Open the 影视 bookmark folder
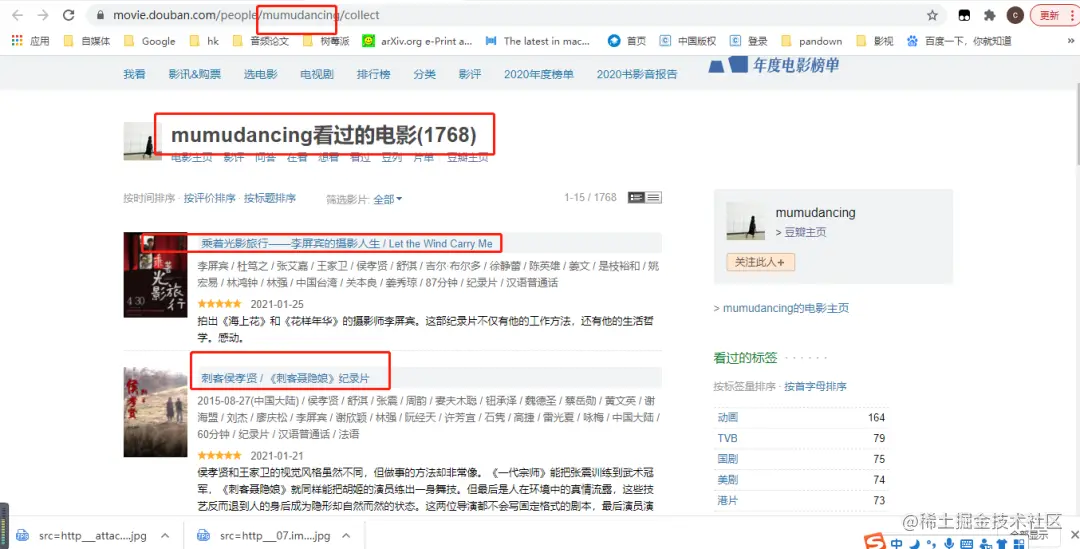This screenshot has height=549, width=1080. (x=875, y=41)
